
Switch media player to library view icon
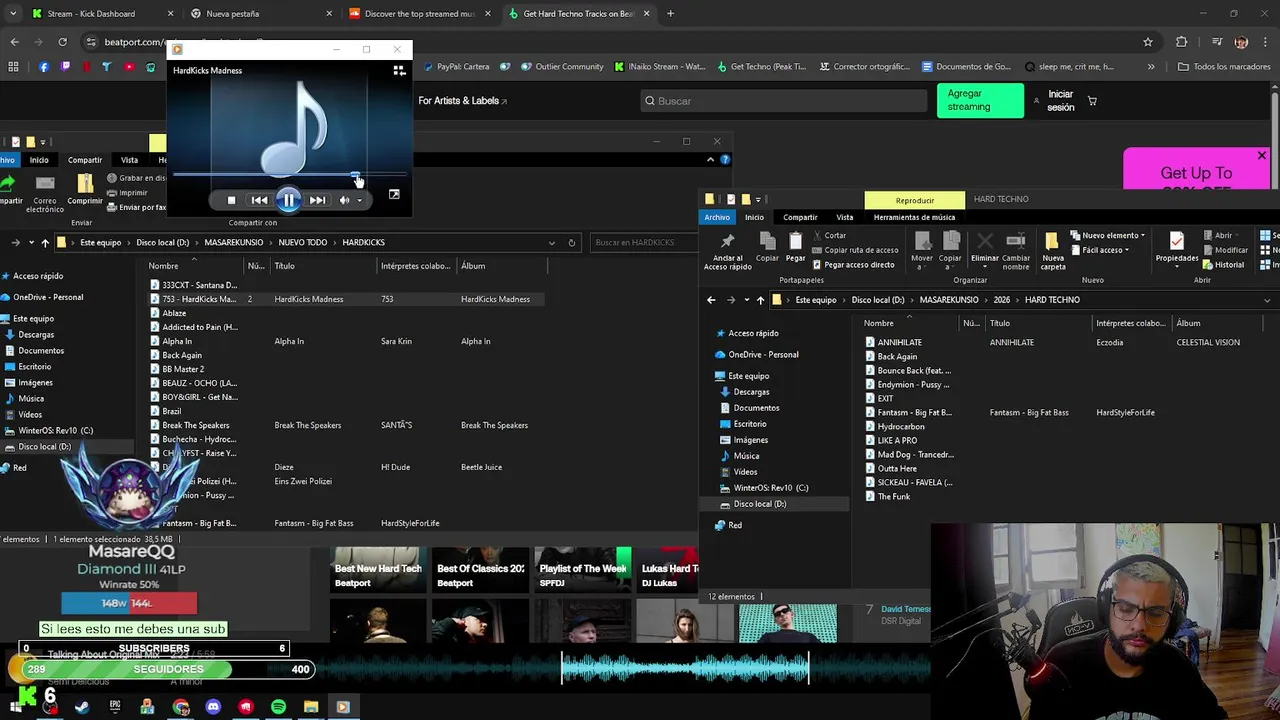[399, 70]
